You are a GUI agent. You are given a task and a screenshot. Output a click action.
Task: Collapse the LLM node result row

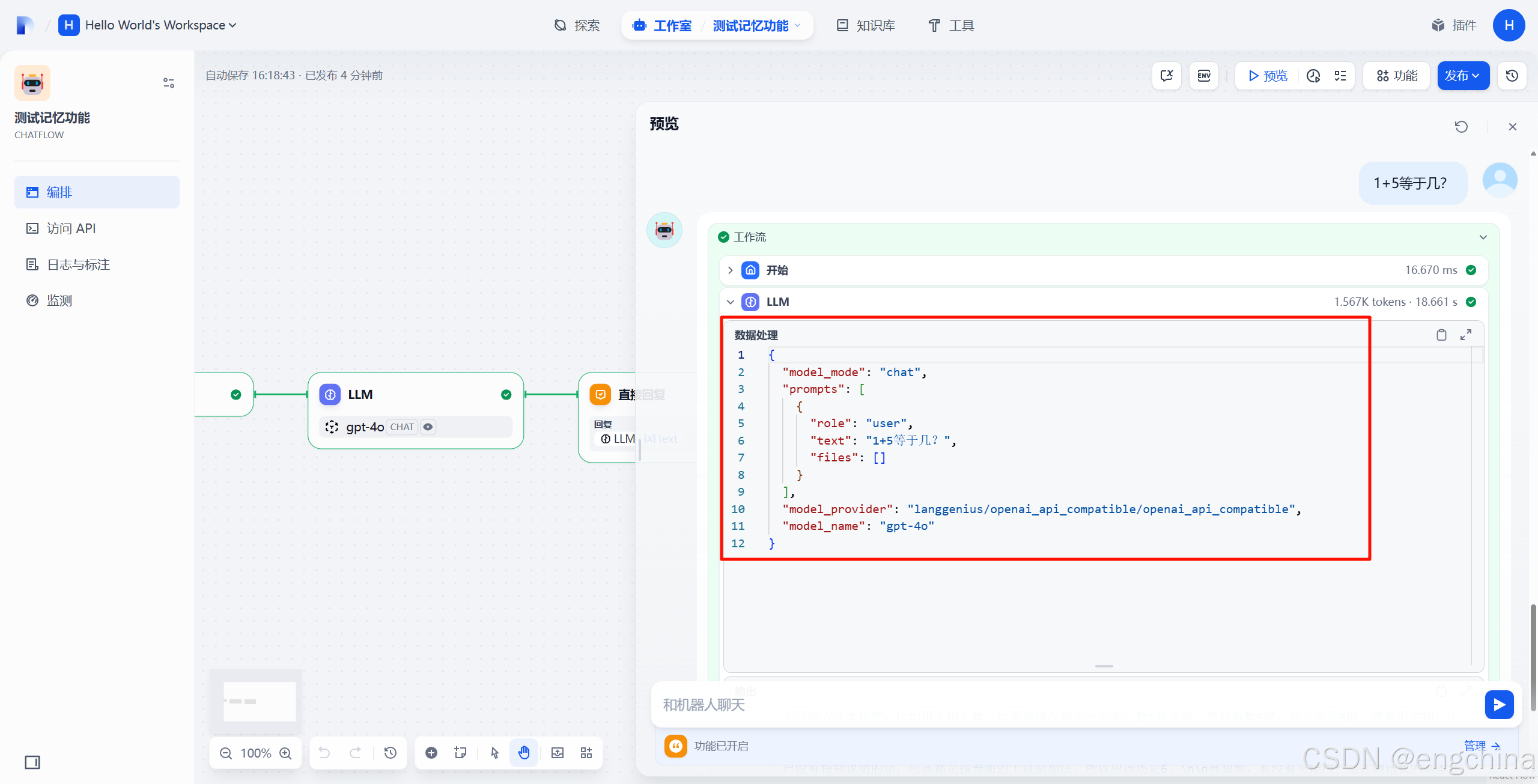(x=731, y=302)
